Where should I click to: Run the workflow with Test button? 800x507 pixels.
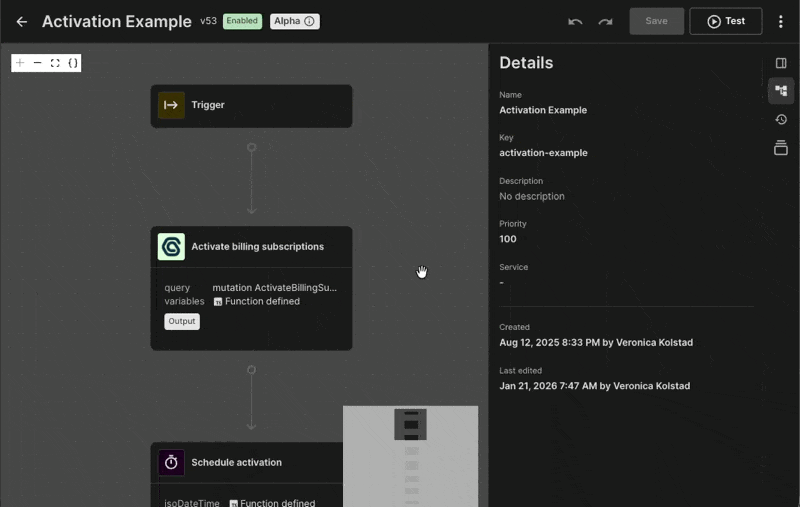(726, 21)
